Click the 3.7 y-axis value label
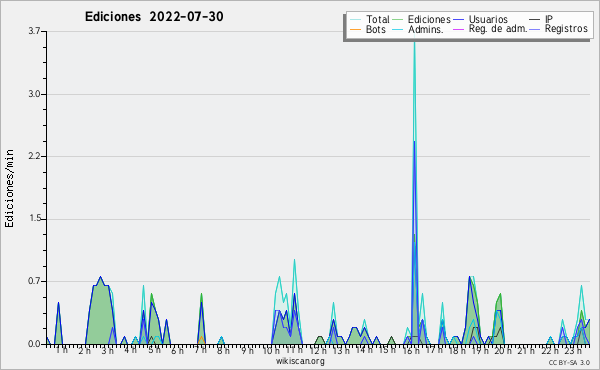The height and width of the screenshot is (370, 600). (34, 31)
